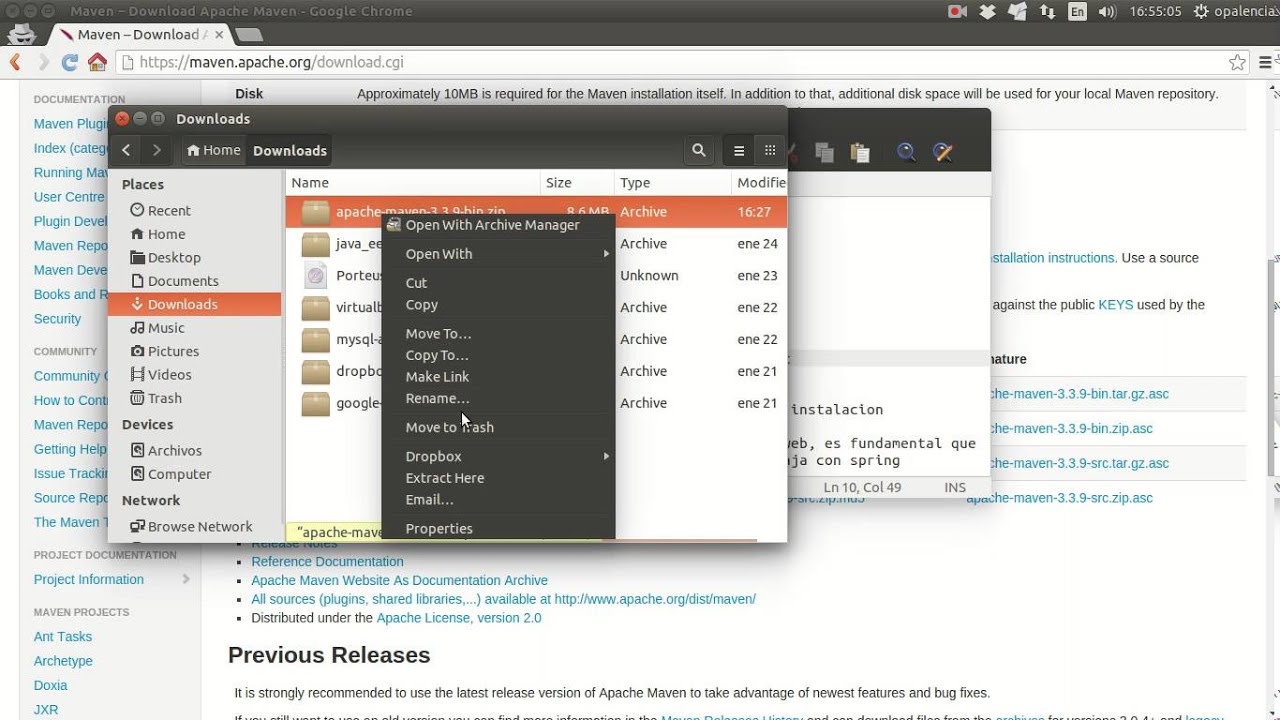1280x720 pixels.
Task: Select the java_ee archive file icon
Action: 316,244
